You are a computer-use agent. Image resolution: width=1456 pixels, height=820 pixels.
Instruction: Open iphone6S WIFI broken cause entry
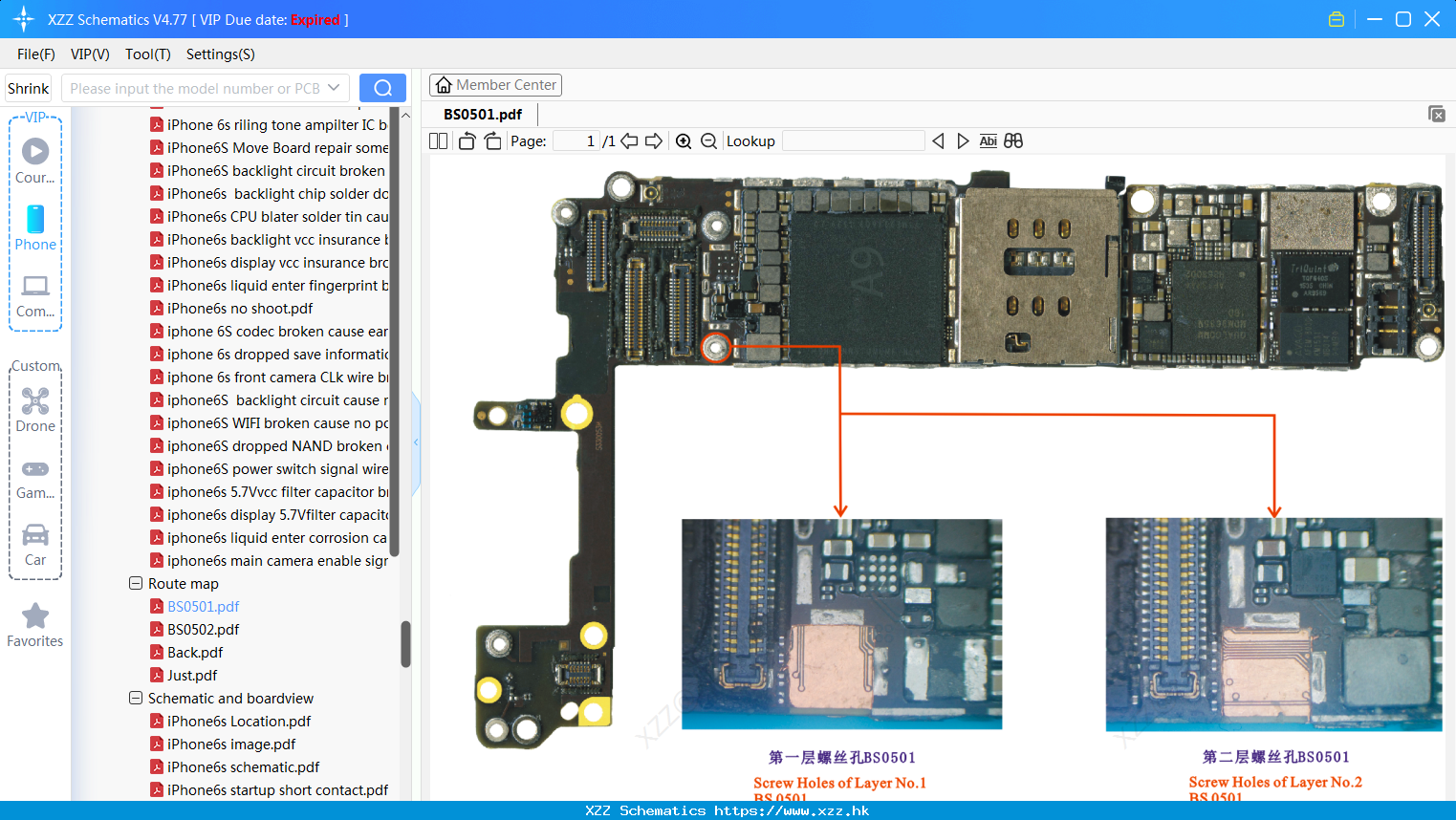click(x=277, y=422)
